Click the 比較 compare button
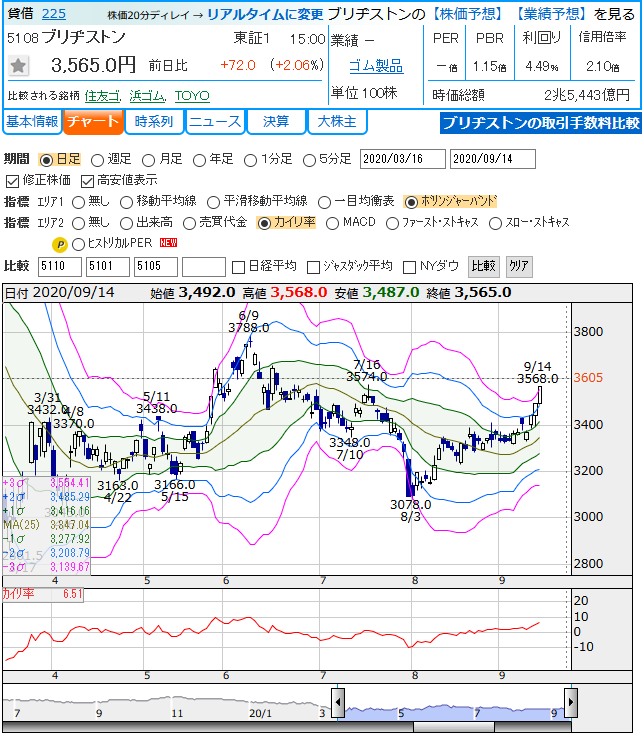 (x=484, y=267)
